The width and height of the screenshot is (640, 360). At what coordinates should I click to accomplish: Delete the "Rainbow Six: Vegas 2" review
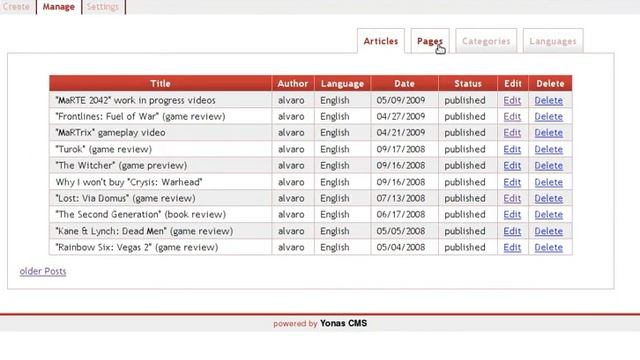pos(549,247)
